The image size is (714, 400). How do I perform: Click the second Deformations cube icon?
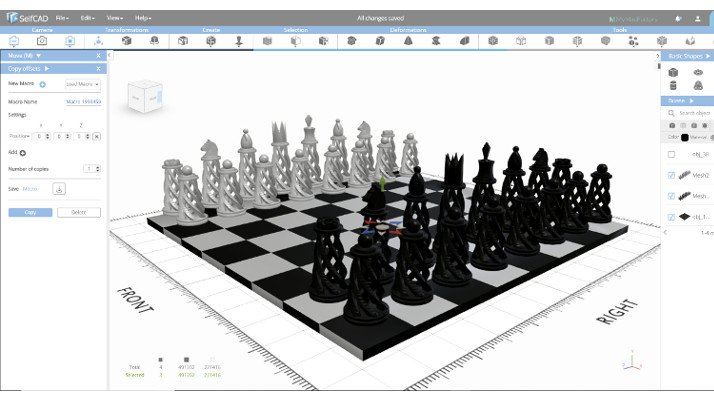click(x=380, y=41)
